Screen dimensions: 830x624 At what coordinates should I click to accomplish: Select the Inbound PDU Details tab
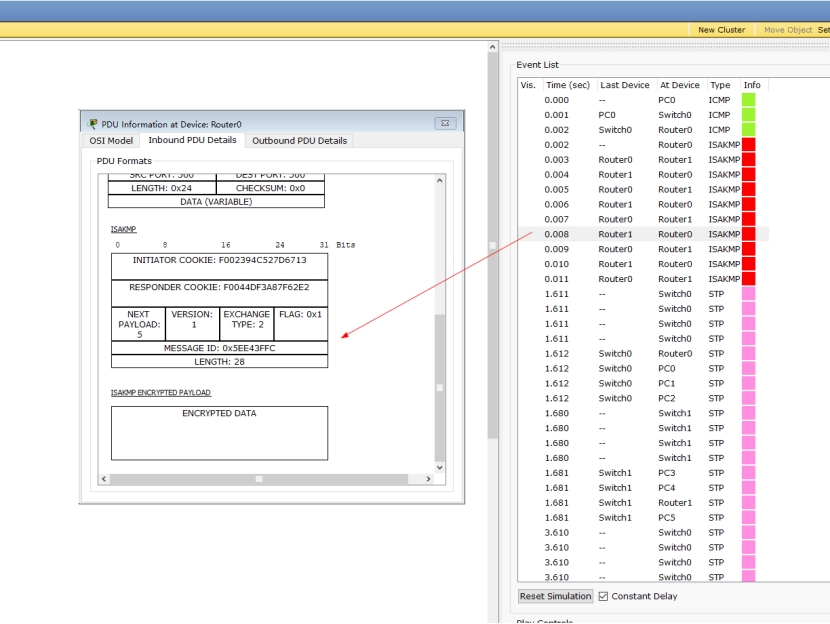click(x=193, y=140)
